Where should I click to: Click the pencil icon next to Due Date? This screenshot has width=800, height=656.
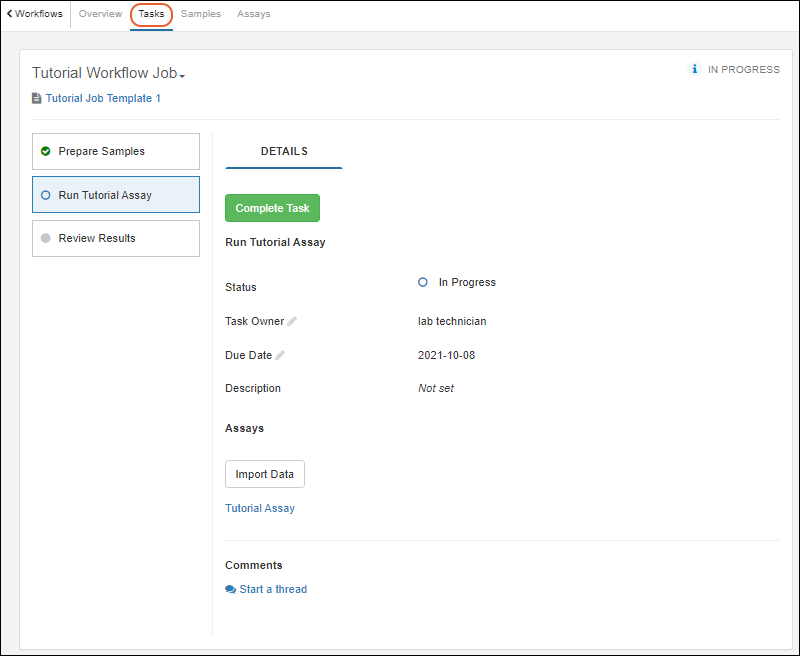(x=280, y=356)
